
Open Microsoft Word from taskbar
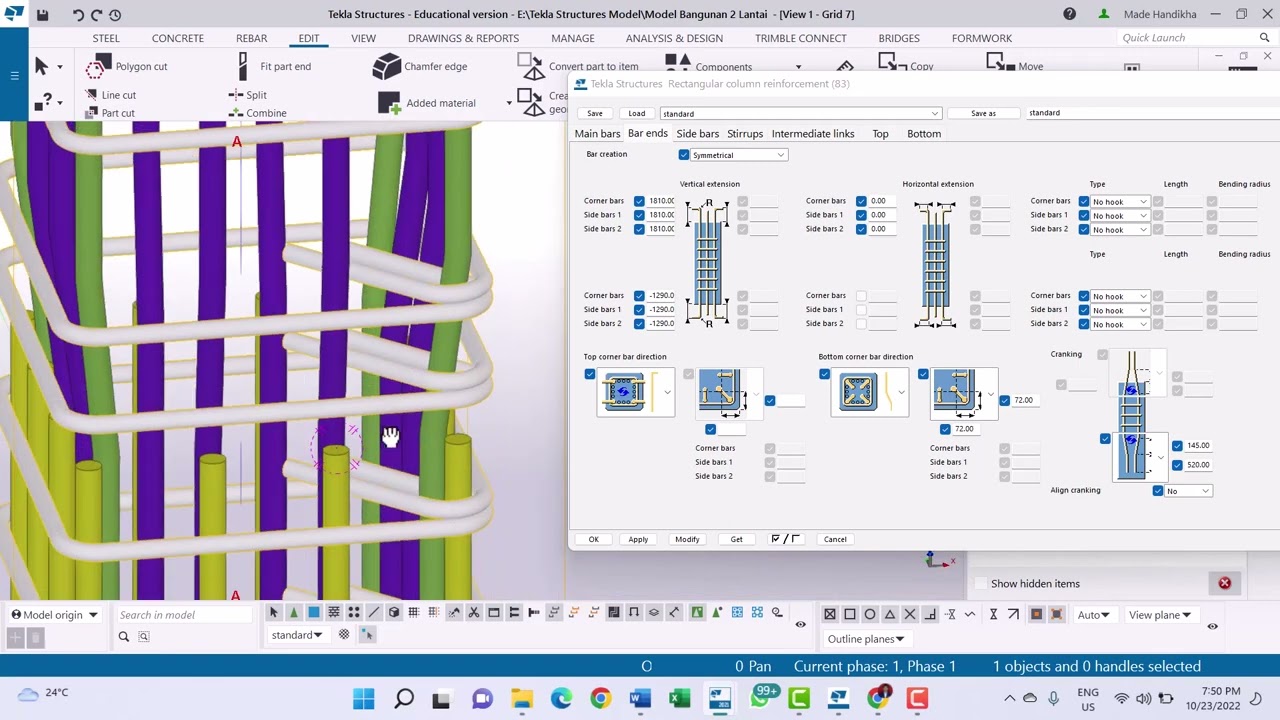640,698
